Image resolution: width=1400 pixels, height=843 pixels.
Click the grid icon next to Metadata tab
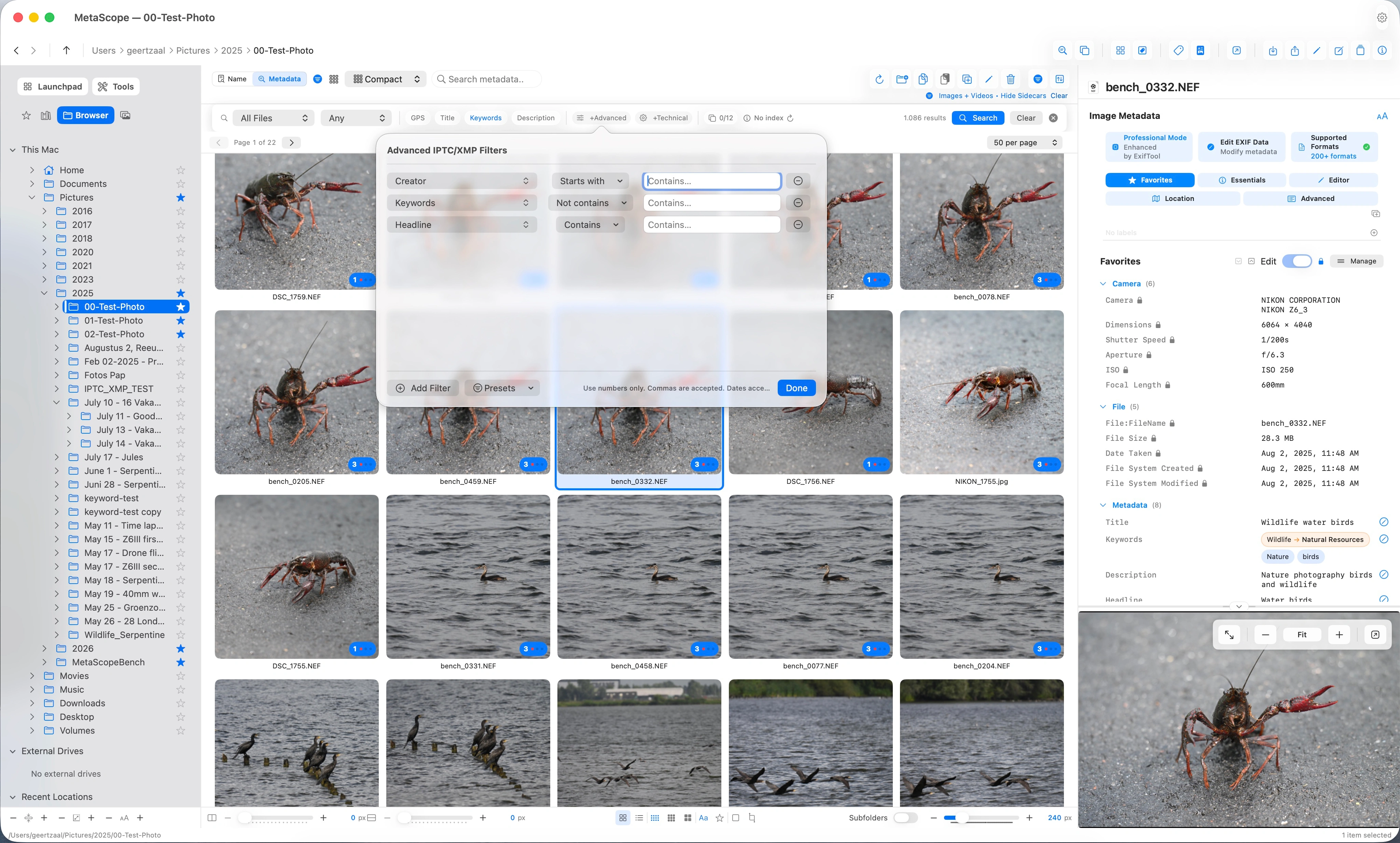334,79
